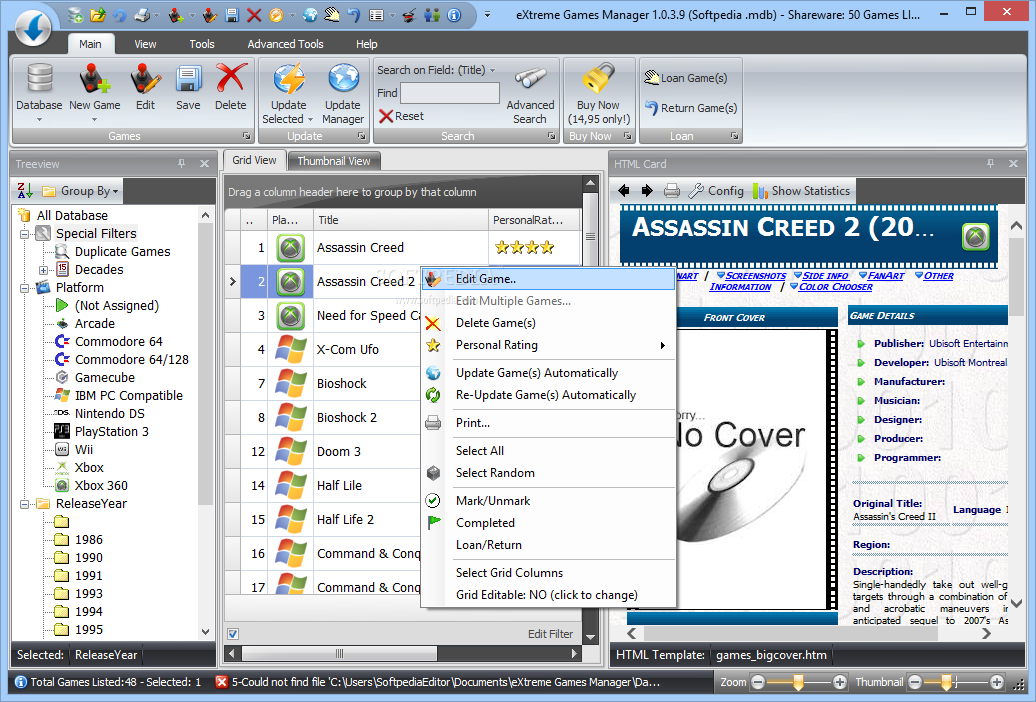
Task: Print the HTML Card
Action: click(672, 191)
